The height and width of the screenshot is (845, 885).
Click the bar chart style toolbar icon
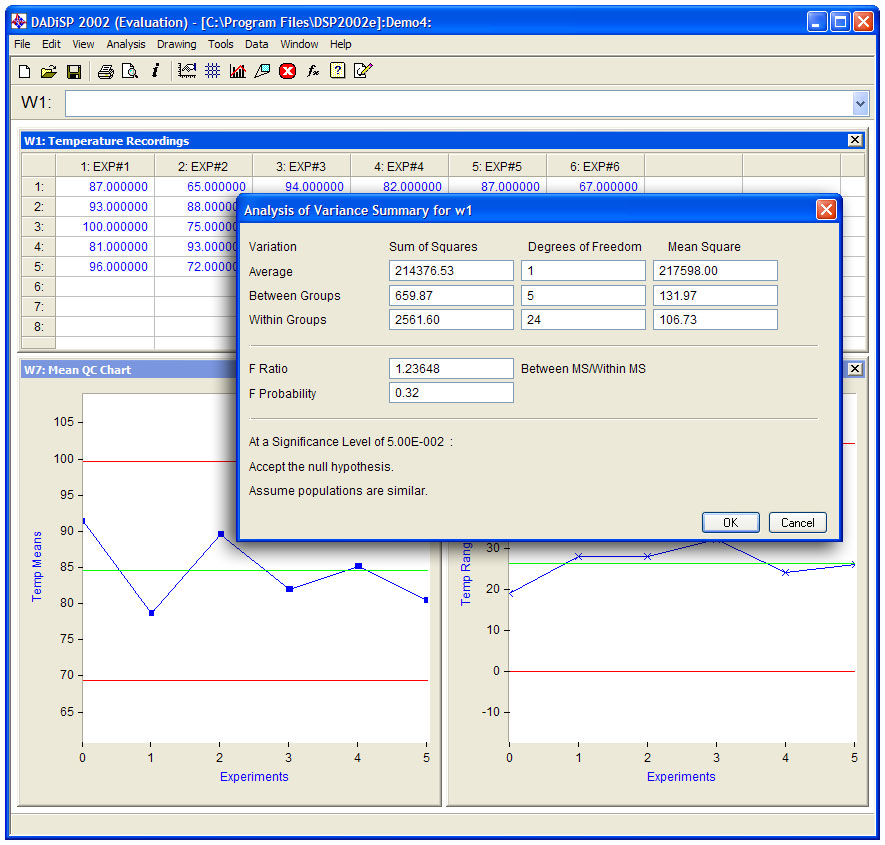point(238,71)
